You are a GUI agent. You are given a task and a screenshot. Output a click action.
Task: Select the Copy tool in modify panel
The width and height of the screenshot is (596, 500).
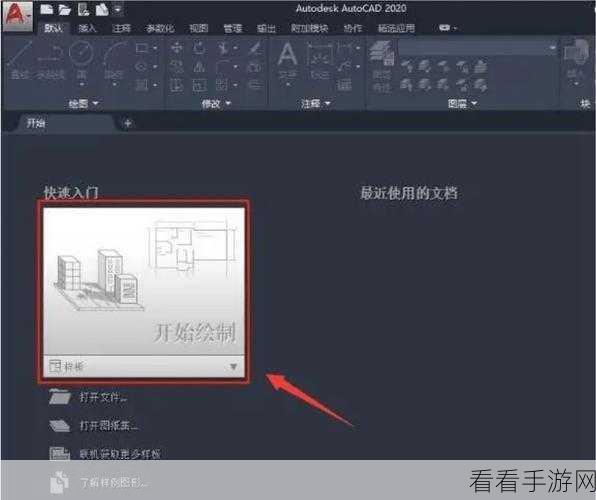pos(176,67)
